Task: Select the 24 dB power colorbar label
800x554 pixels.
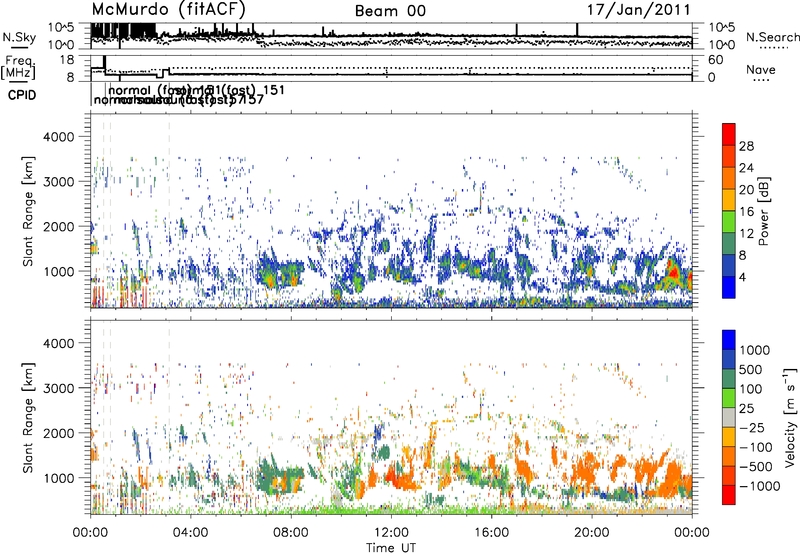Action: (x=746, y=168)
